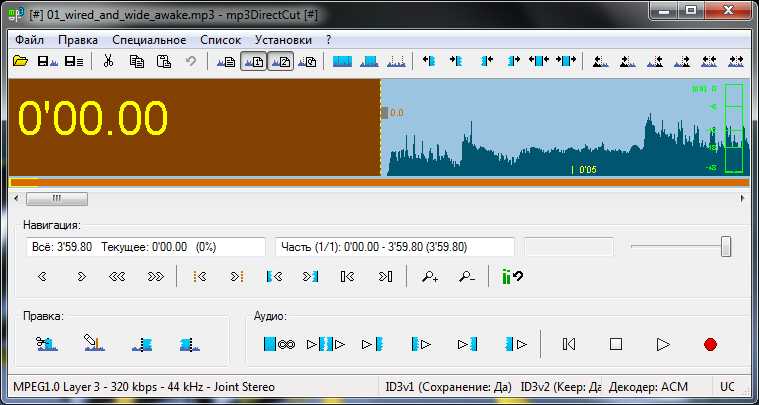Click 'ID3v1 (Сохранение: Да)' status entry
The height and width of the screenshot is (405, 759).
click(448, 387)
